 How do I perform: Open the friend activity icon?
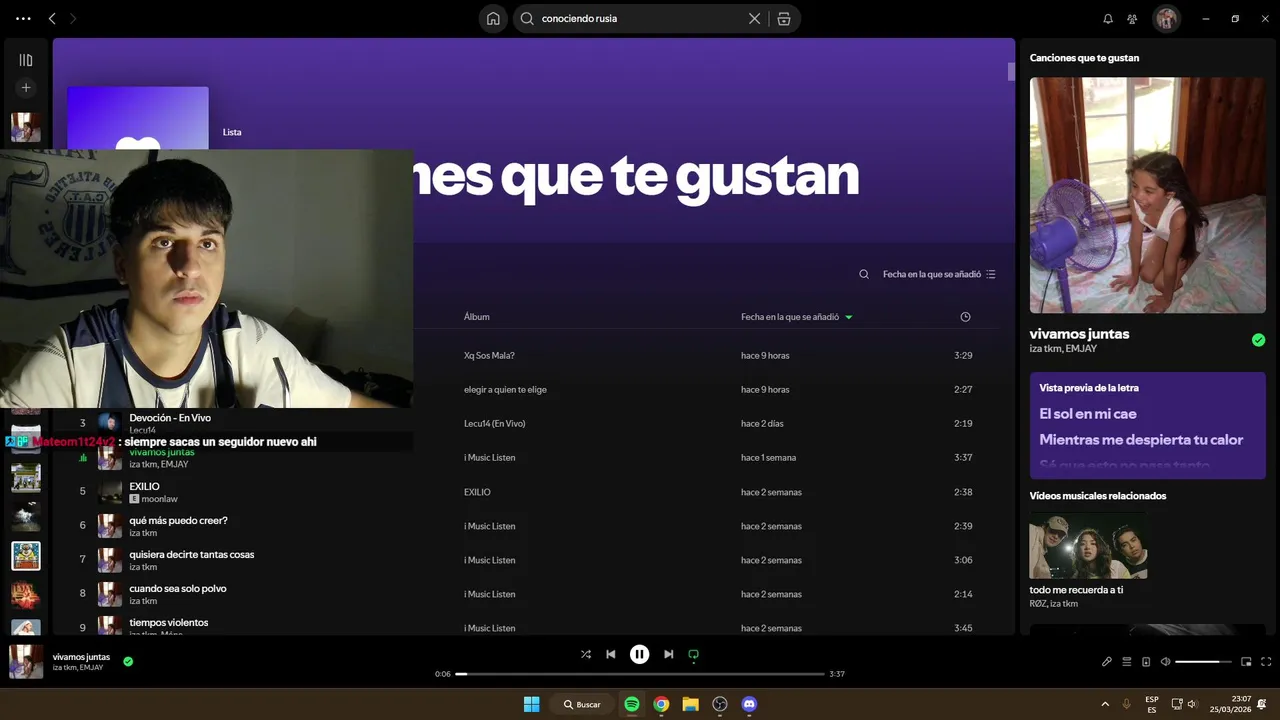(1132, 19)
